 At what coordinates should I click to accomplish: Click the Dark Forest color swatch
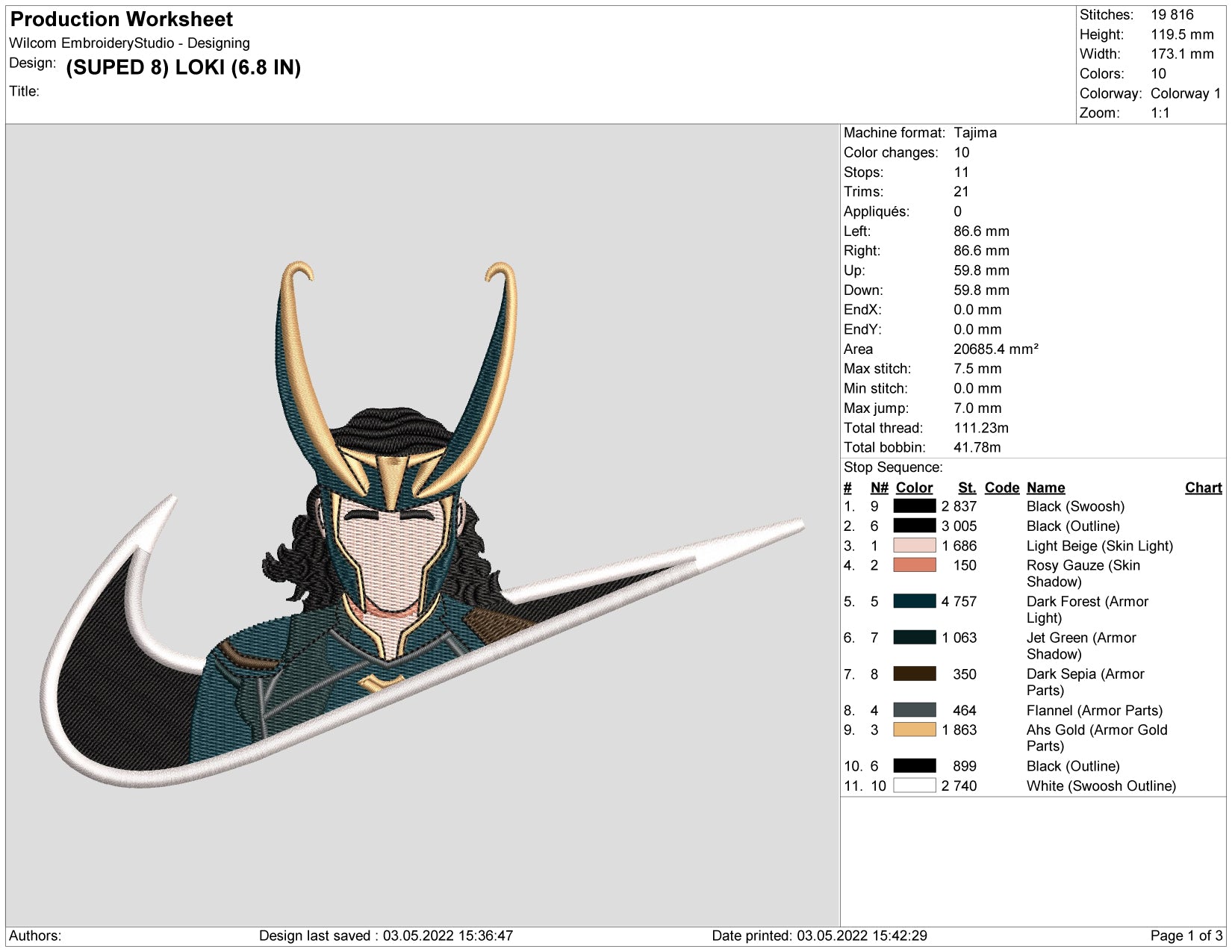pyautogui.click(x=914, y=601)
